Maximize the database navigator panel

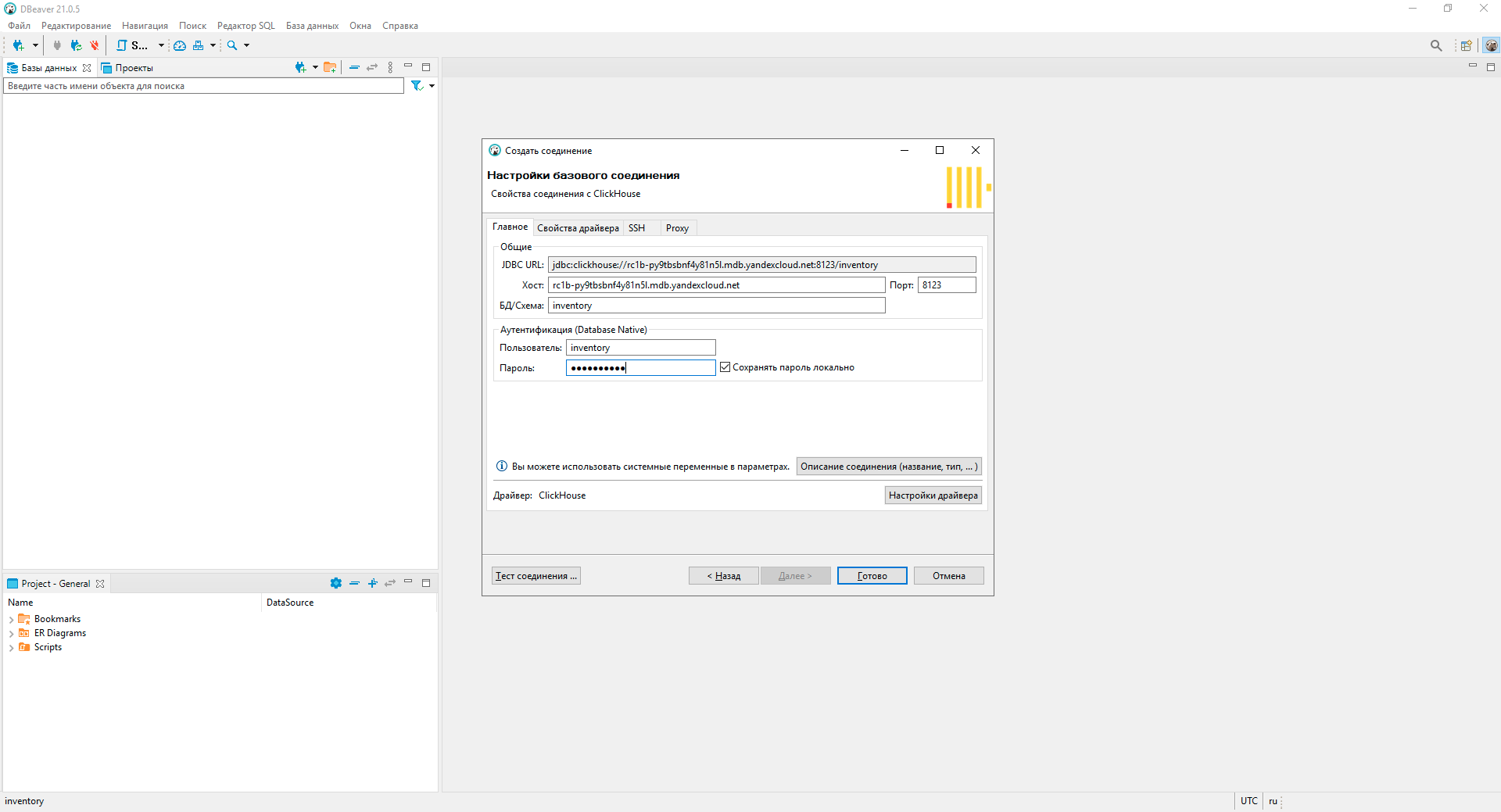[426, 67]
